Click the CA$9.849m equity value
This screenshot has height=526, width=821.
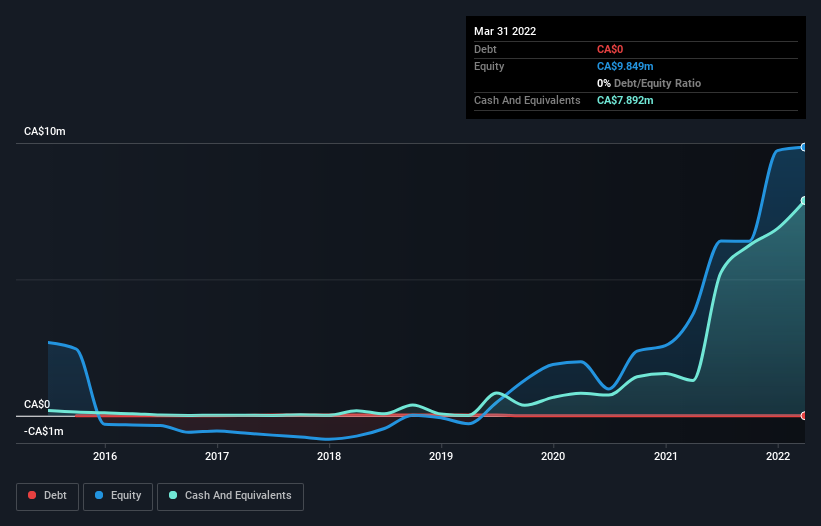pyautogui.click(x=625, y=66)
